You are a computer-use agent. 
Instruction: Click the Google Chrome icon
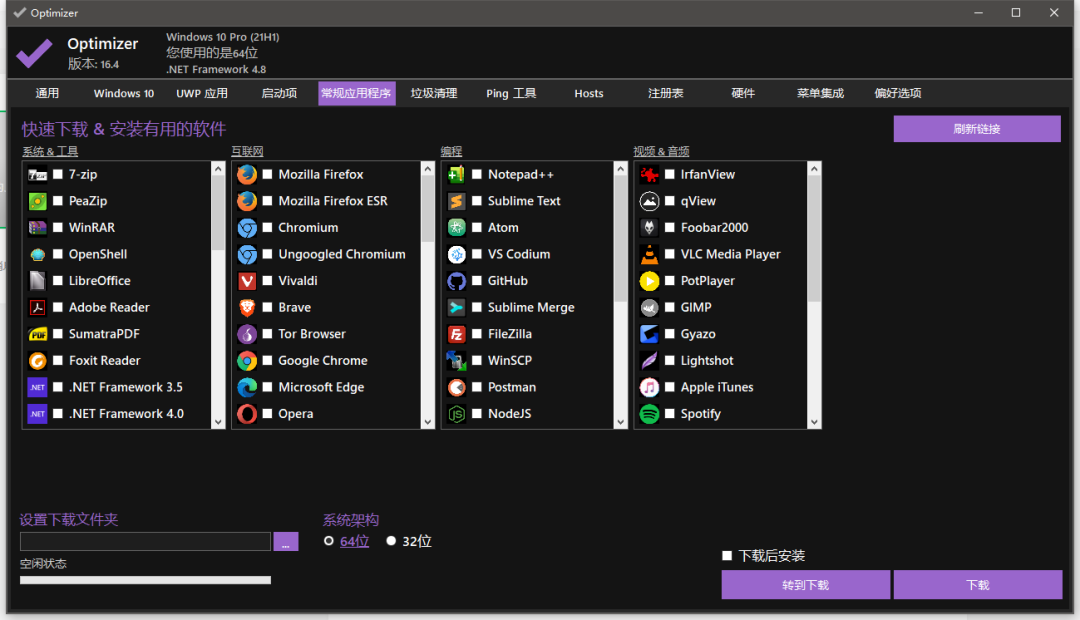(247, 361)
